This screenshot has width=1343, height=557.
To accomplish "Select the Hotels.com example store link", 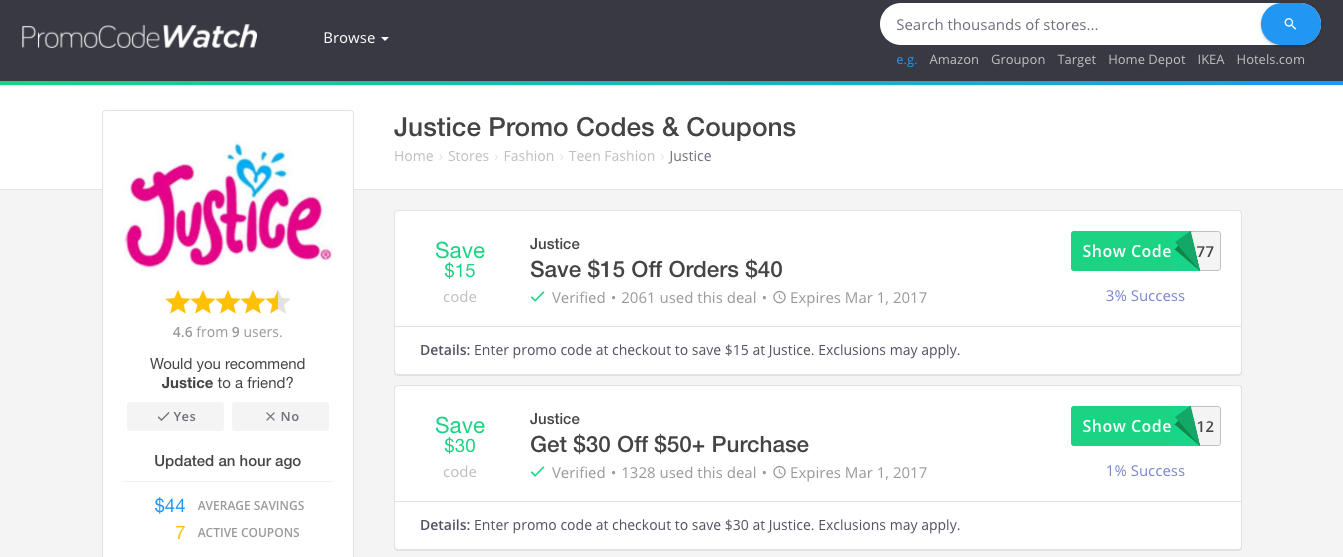I will pyautogui.click(x=1270, y=60).
